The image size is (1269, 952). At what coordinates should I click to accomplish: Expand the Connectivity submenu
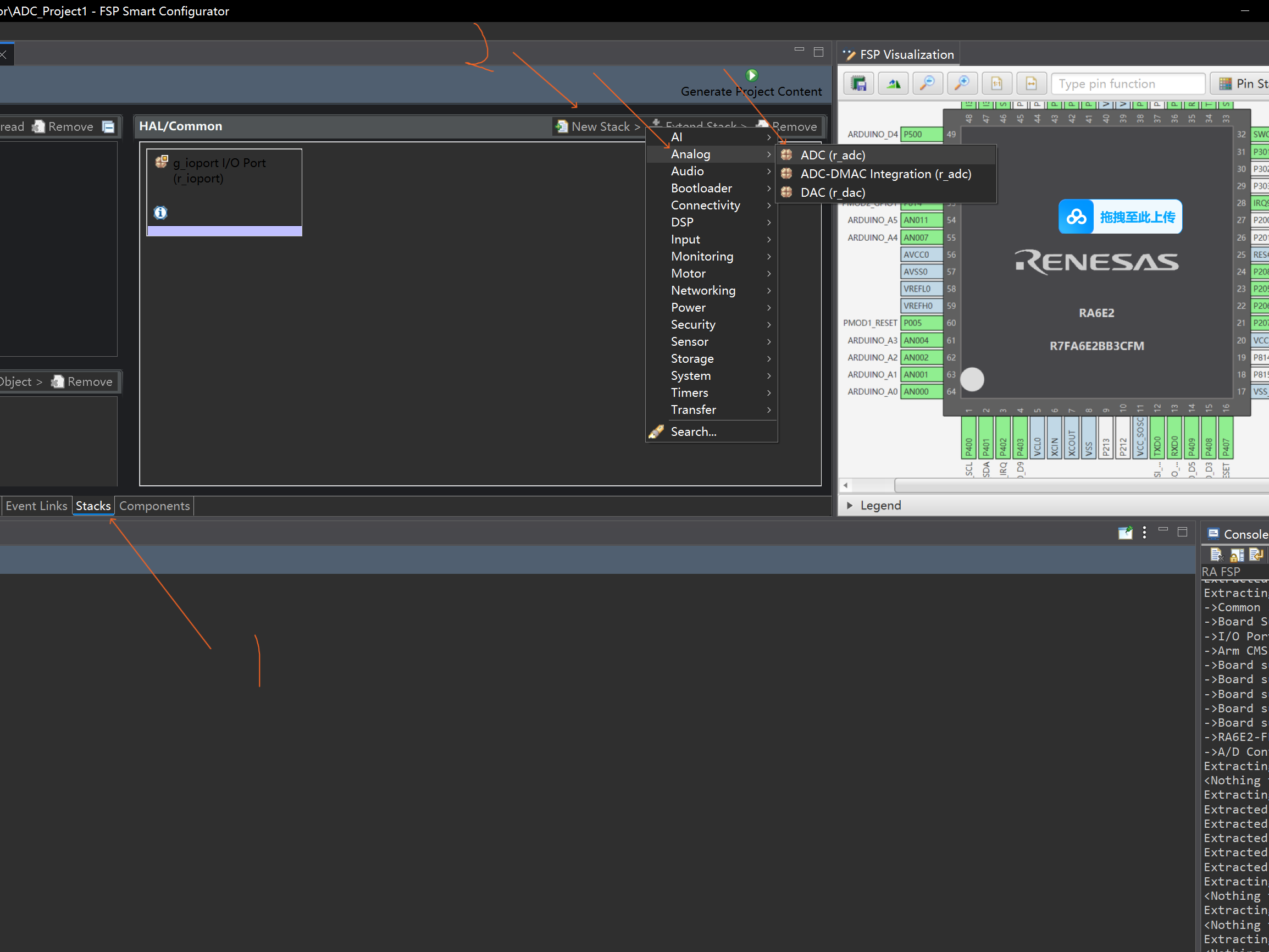(712, 206)
